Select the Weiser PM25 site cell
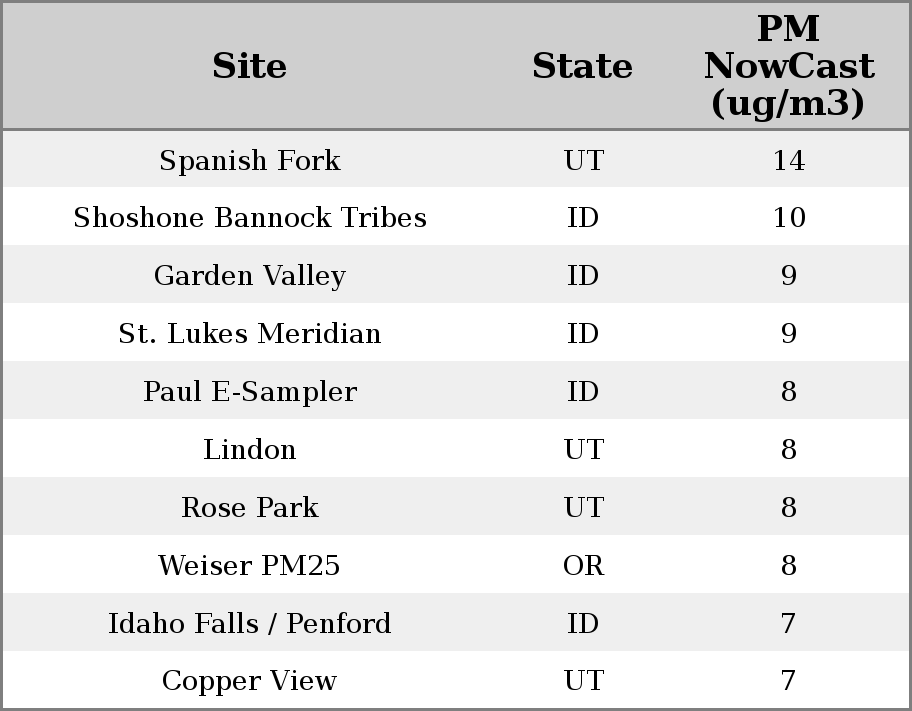The width and height of the screenshot is (912, 711). (250, 565)
